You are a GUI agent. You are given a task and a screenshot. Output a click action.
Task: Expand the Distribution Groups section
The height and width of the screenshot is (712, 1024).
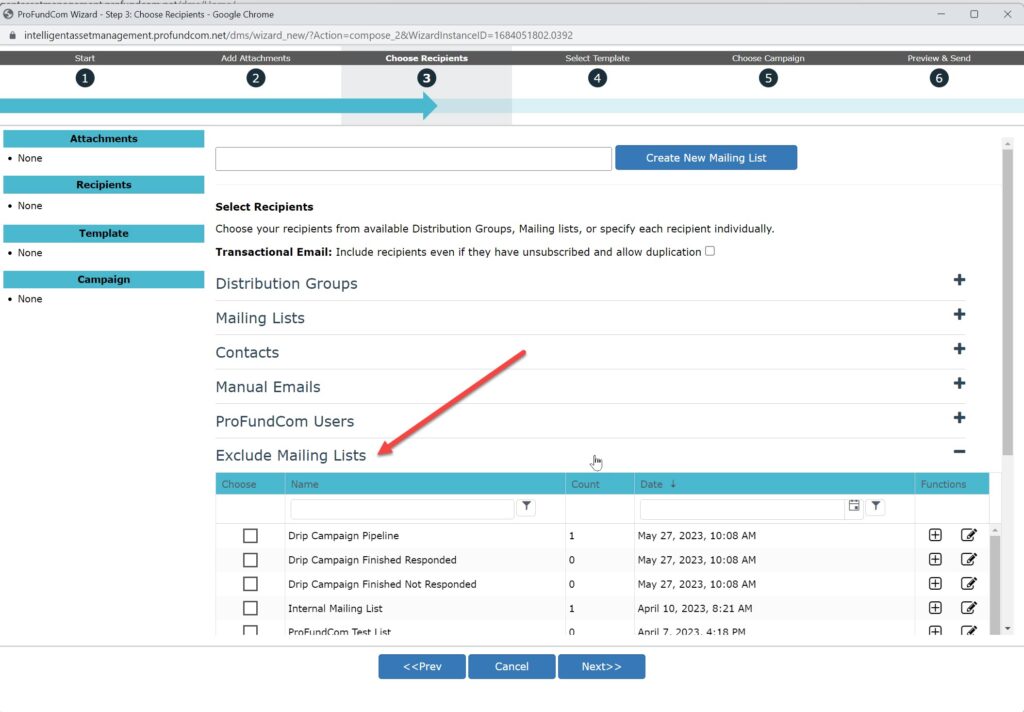(959, 280)
